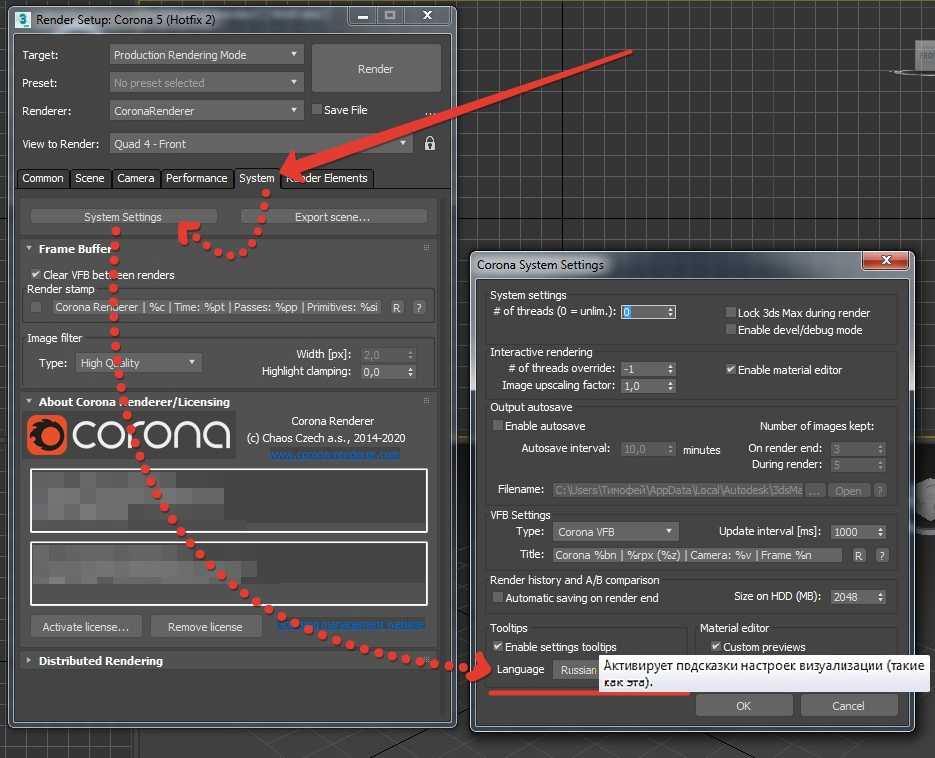Open System Settings button
This screenshot has height=758, width=935.
(x=123, y=217)
